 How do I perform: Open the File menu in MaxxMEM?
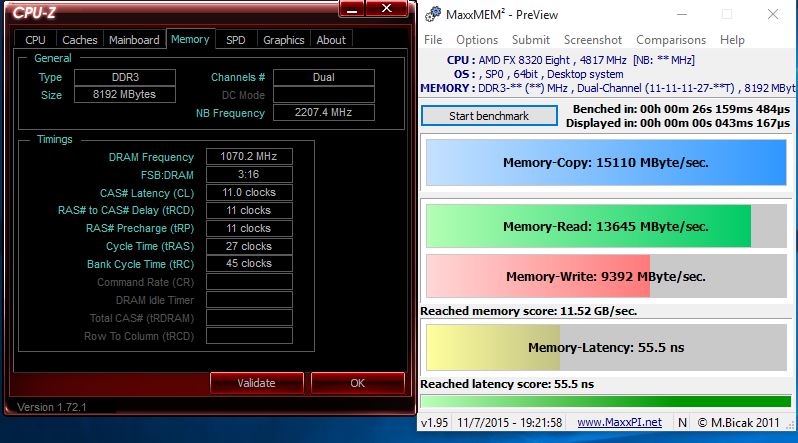click(433, 40)
